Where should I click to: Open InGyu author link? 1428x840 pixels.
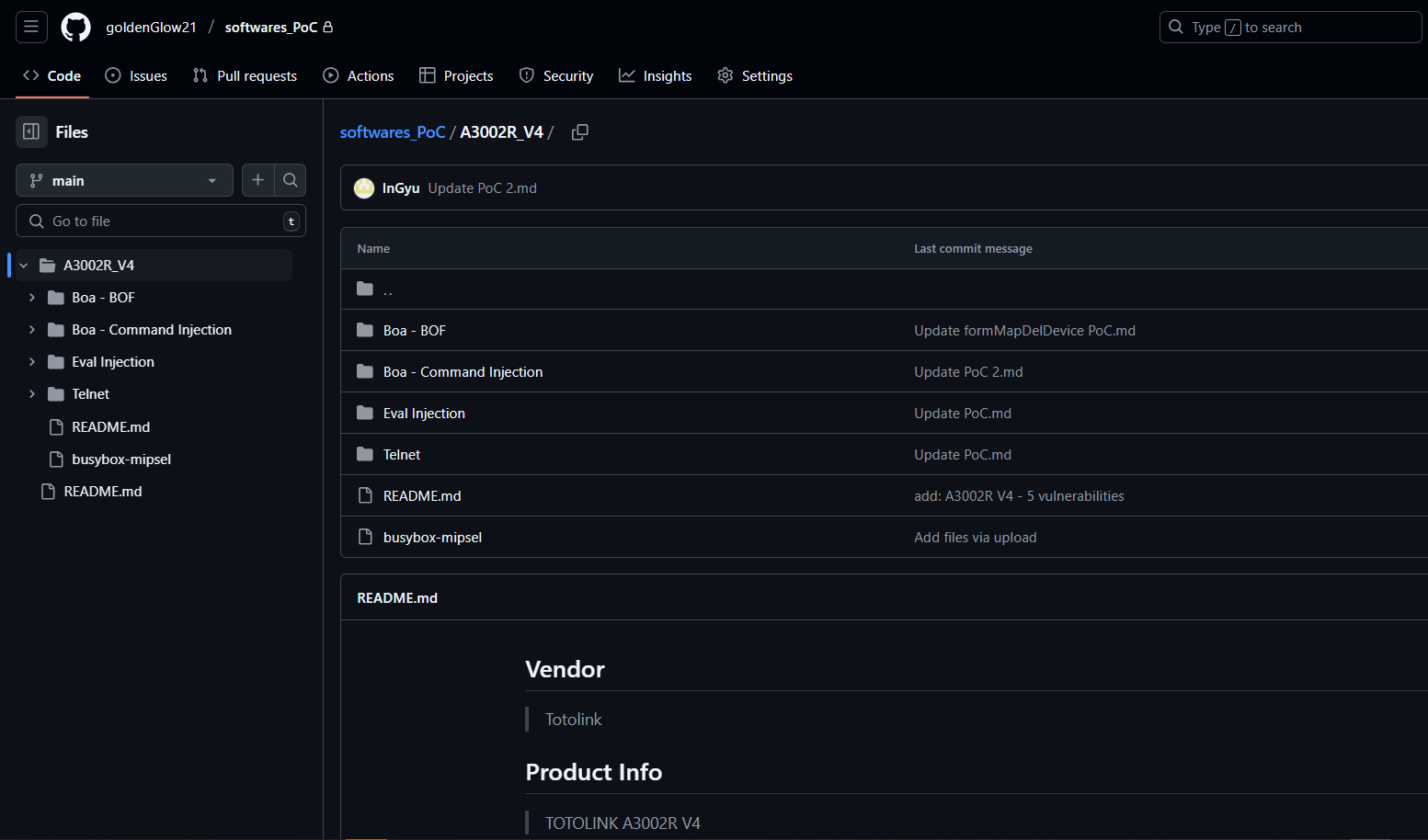tap(401, 188)
